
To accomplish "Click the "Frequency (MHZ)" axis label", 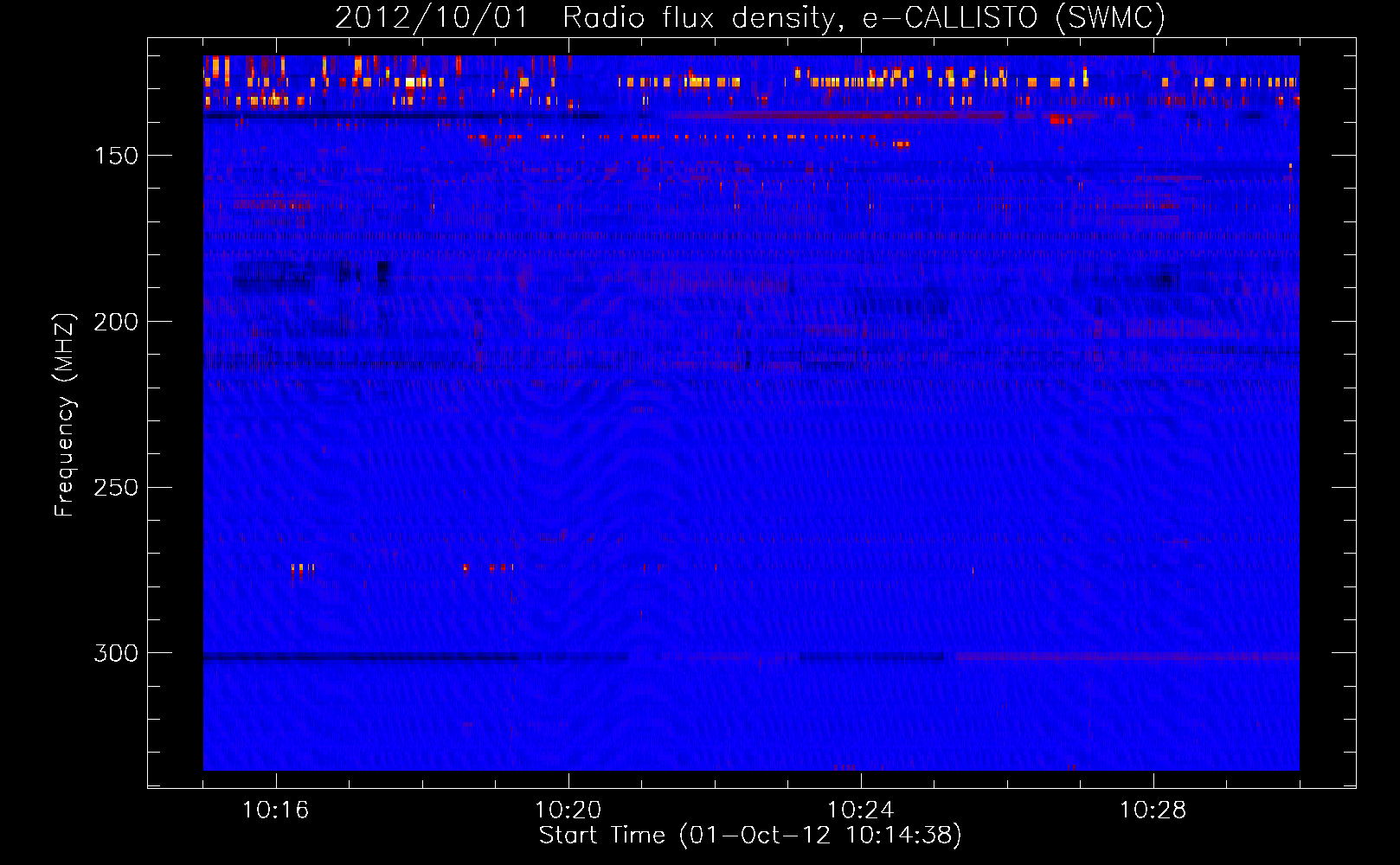I will click(65, 414).
